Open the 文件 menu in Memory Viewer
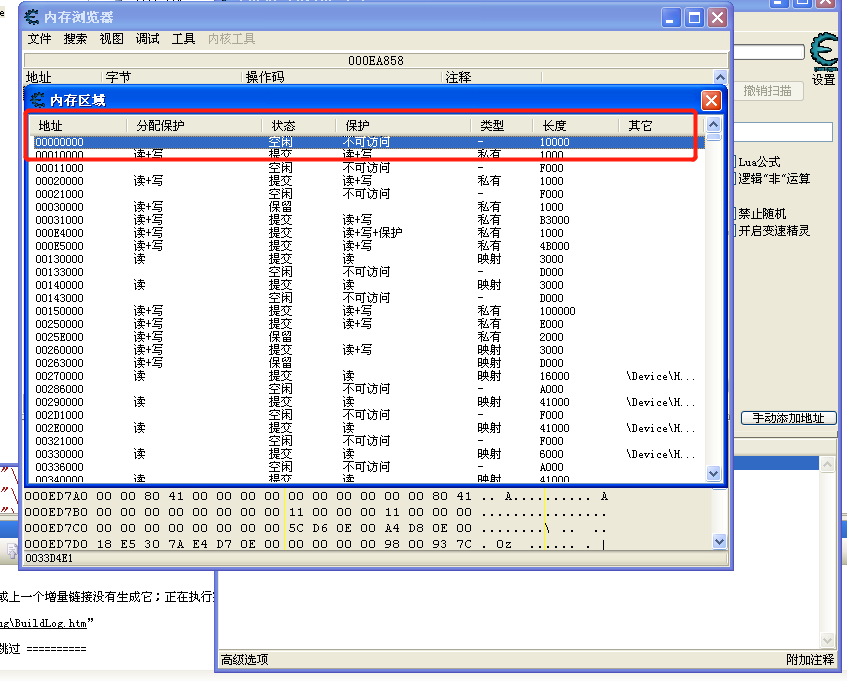This screenshot has height=681, width=847. (x=39, y=39)
